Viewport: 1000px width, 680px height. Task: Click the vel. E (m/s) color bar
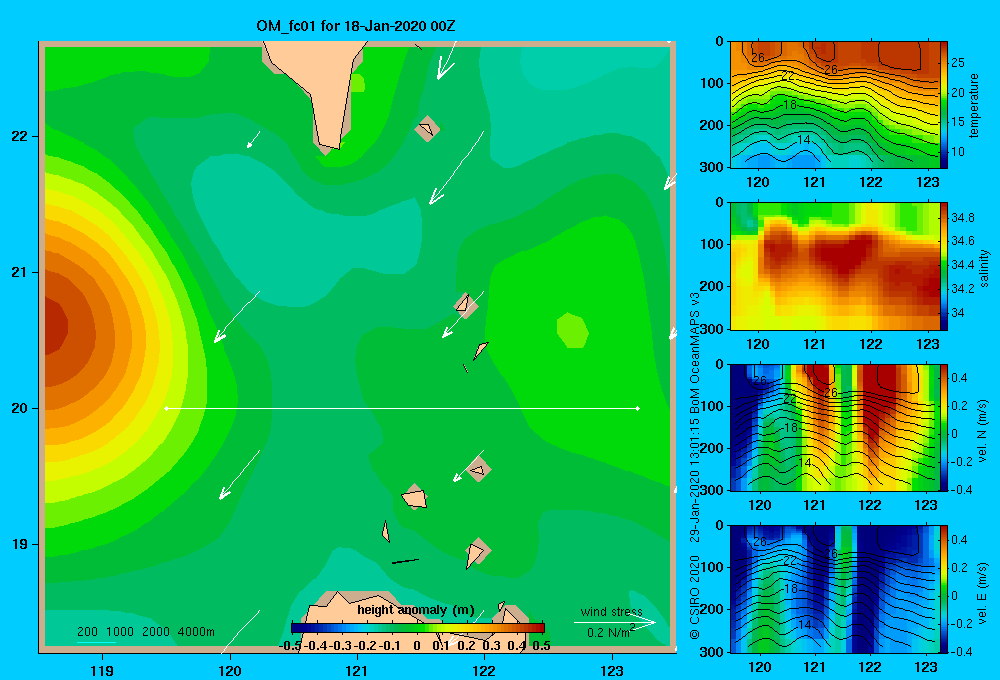point(944,589)
